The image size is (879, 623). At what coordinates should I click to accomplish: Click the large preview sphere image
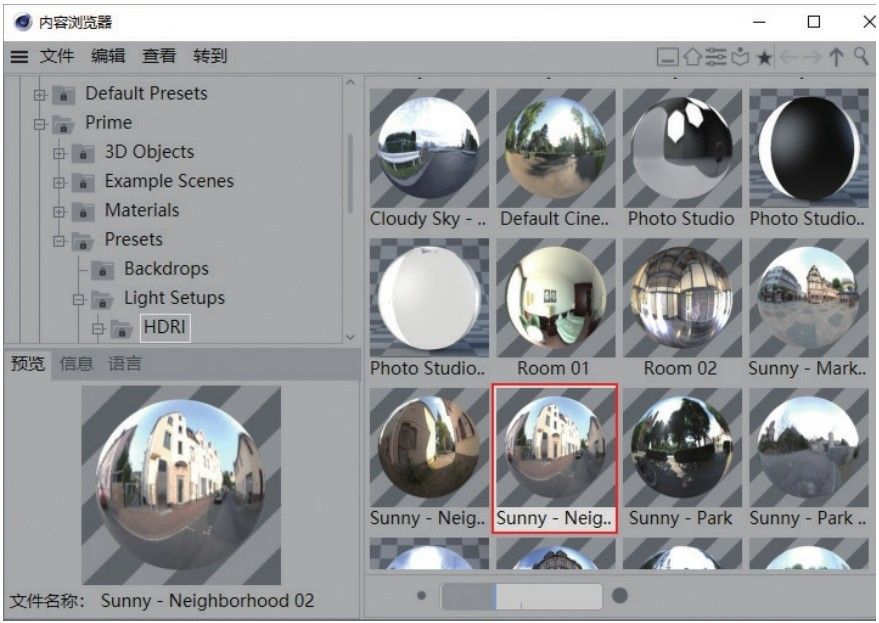[x=181, y=485]
